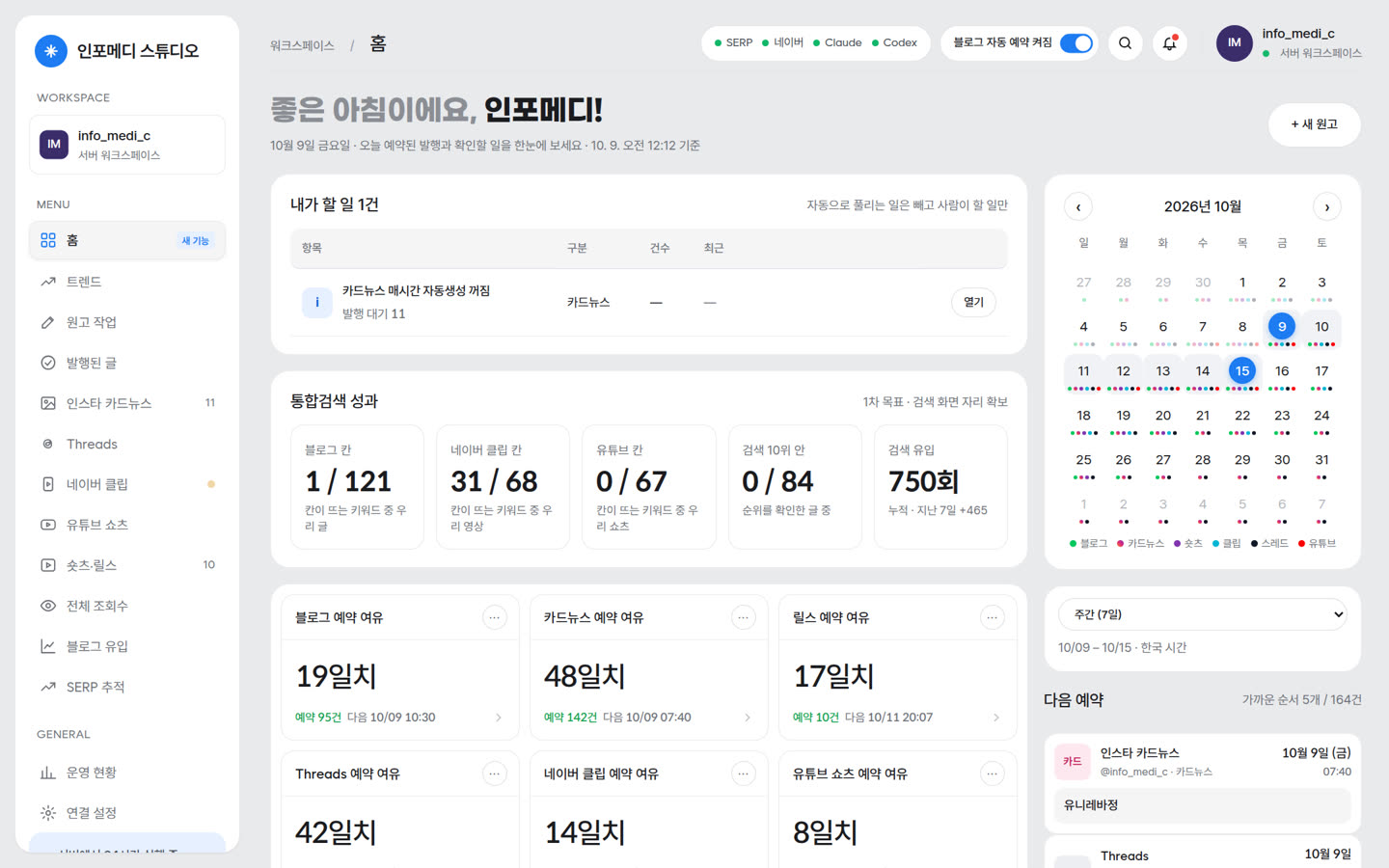Click the 발행된 글 checkmark icon
This screenshot has width=1389, height=868.
pos(48,363)
